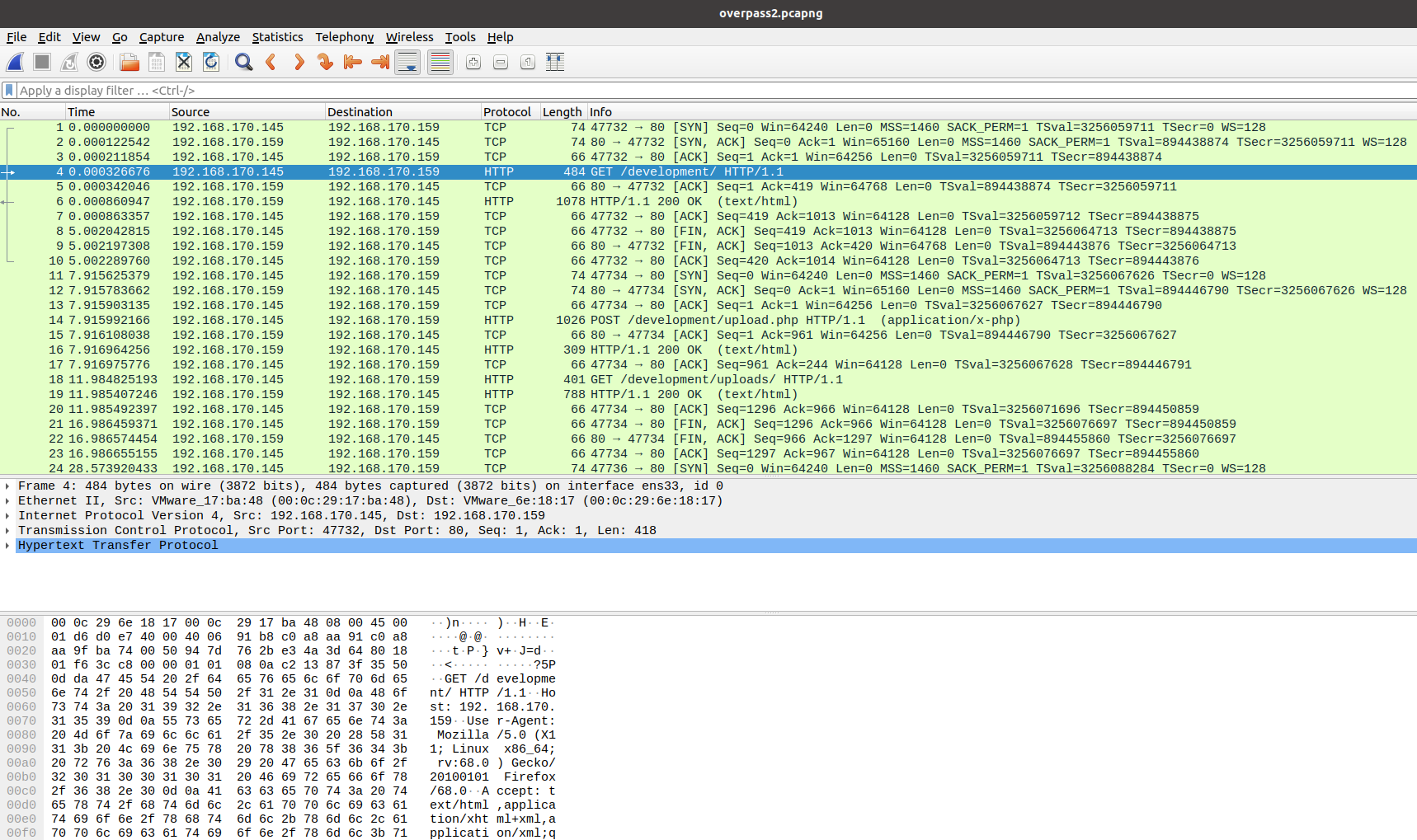
Task: Sort by the Length column header
Action: point(563,112)
